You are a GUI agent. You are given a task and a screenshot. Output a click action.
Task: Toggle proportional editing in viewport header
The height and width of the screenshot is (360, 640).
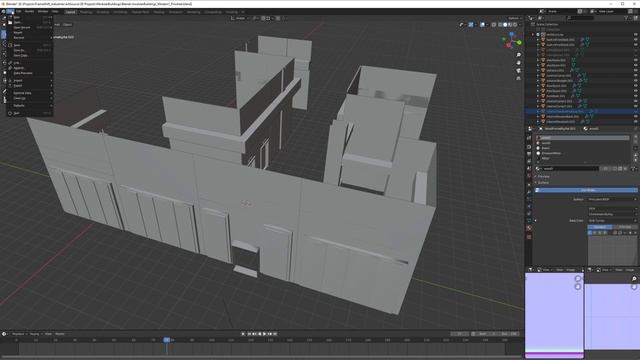point(278,18)
